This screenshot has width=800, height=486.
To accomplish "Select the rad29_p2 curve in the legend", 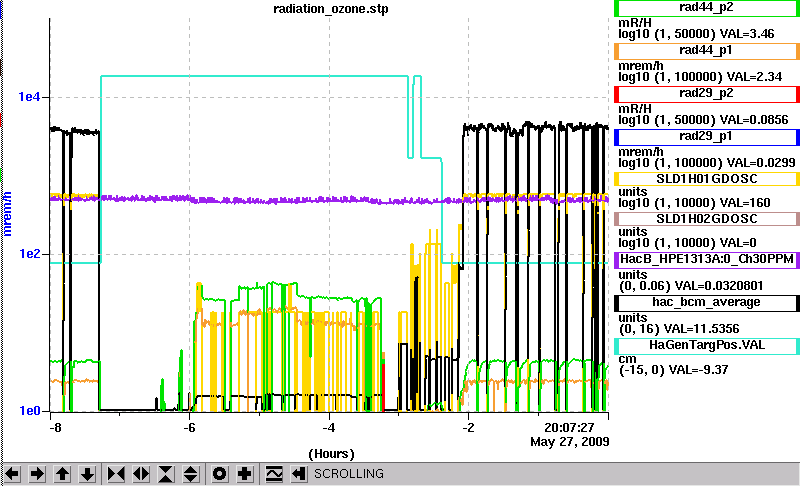I will point(707,94).
